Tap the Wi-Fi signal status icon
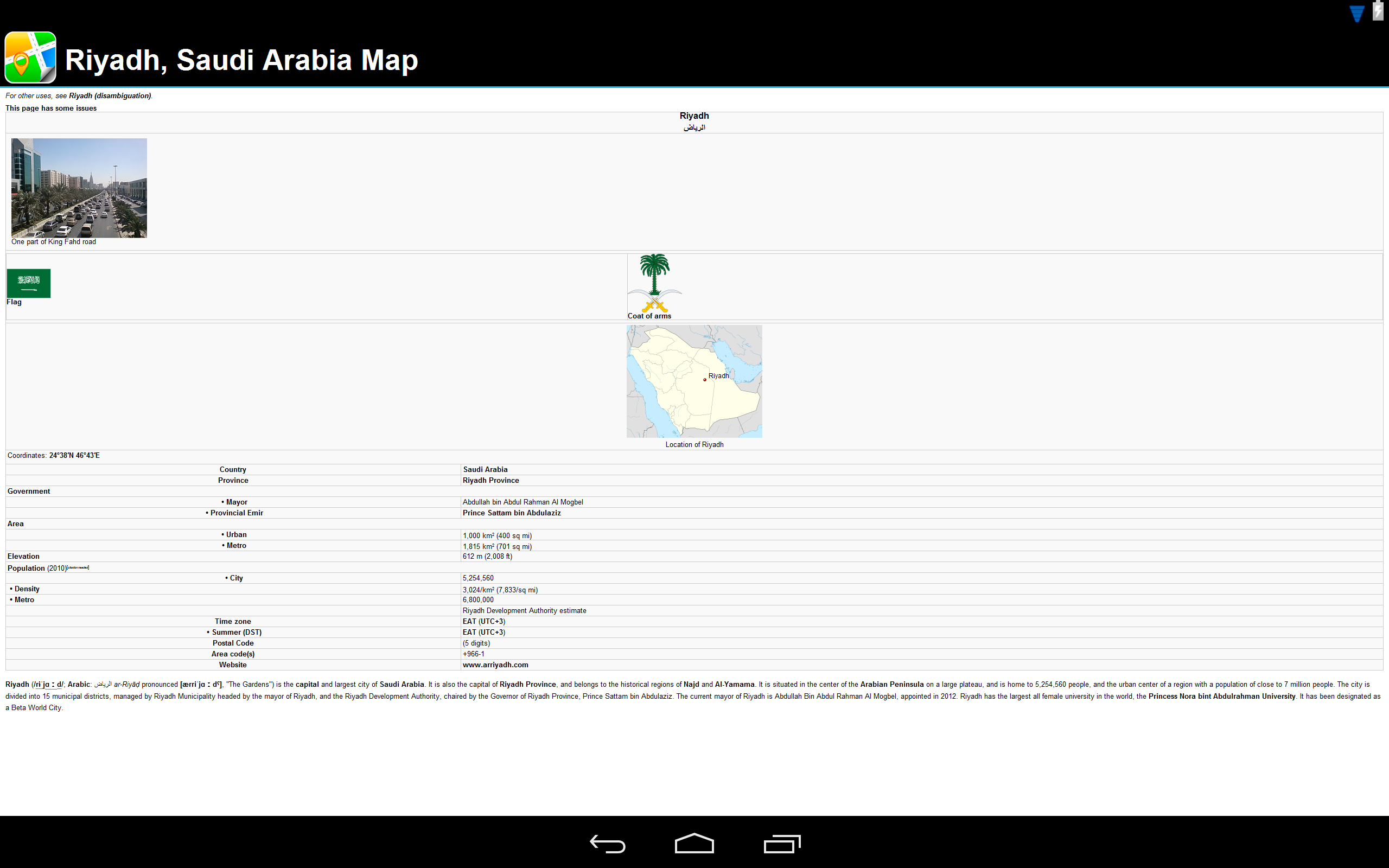Screen dimensions: 1389x868 [x=1356, y=14]
